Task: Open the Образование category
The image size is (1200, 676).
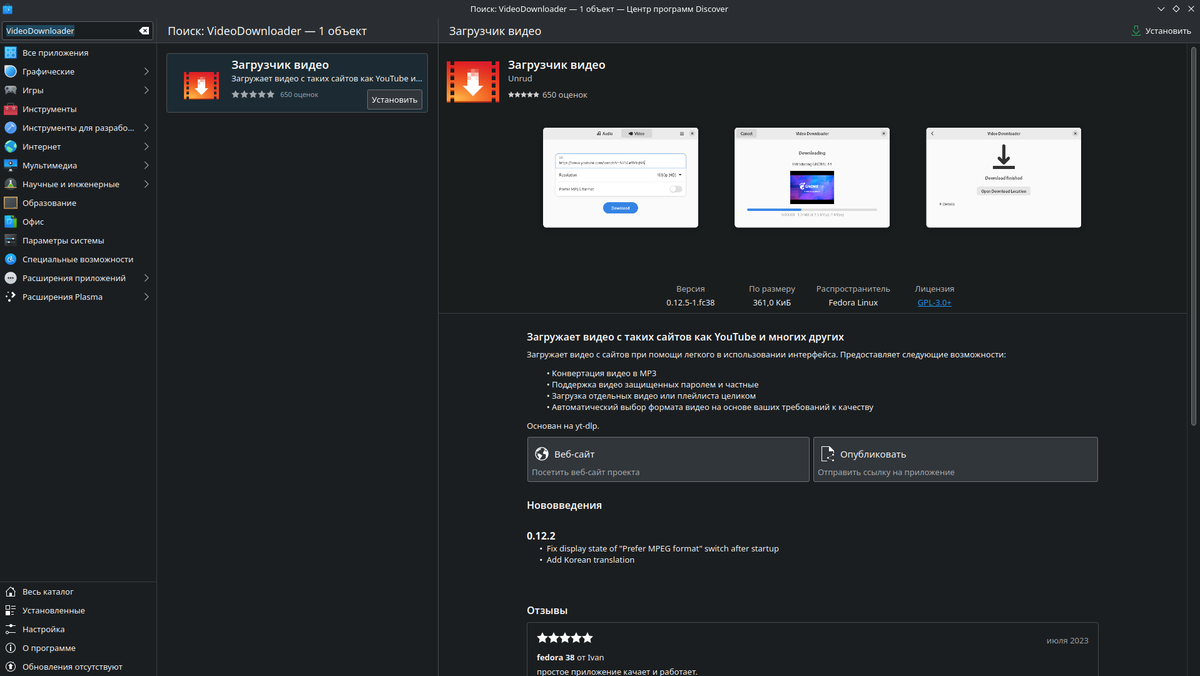Action: [78, 203]
